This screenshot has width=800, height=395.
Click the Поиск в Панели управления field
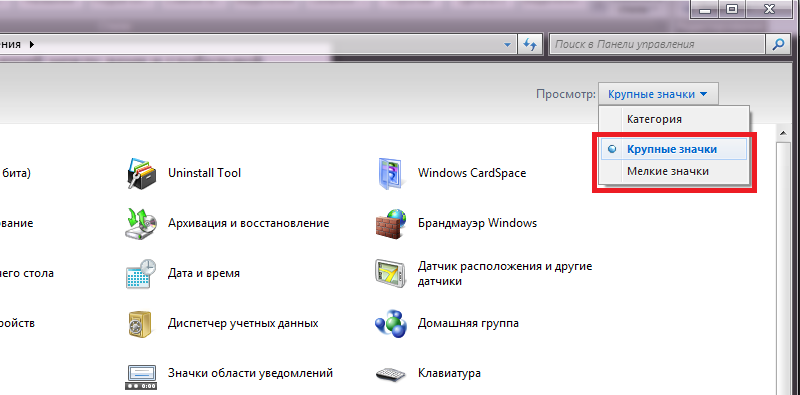point(657,44)
